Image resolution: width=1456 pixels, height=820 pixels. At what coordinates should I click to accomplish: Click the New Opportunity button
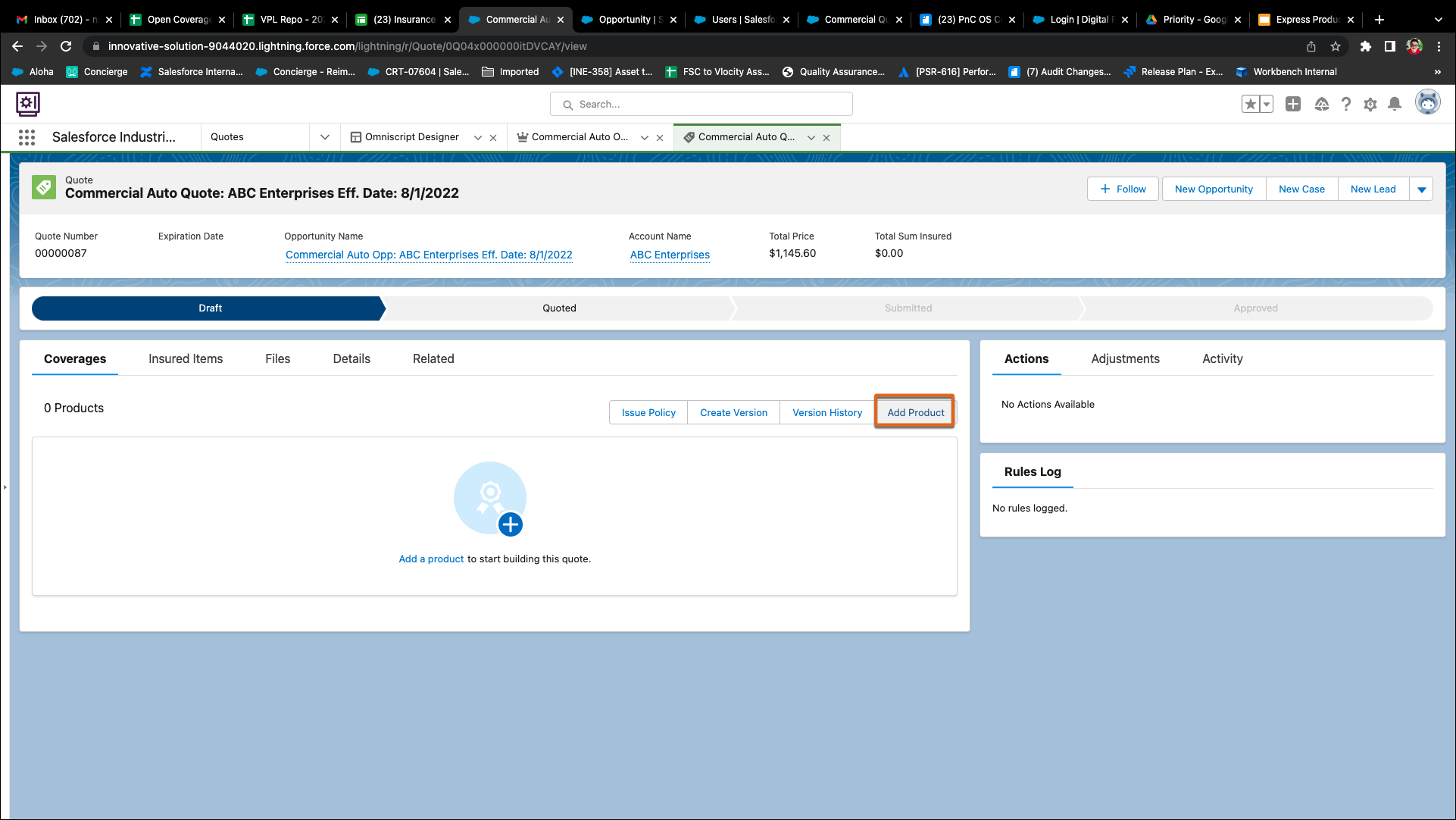coord(1214,189)
